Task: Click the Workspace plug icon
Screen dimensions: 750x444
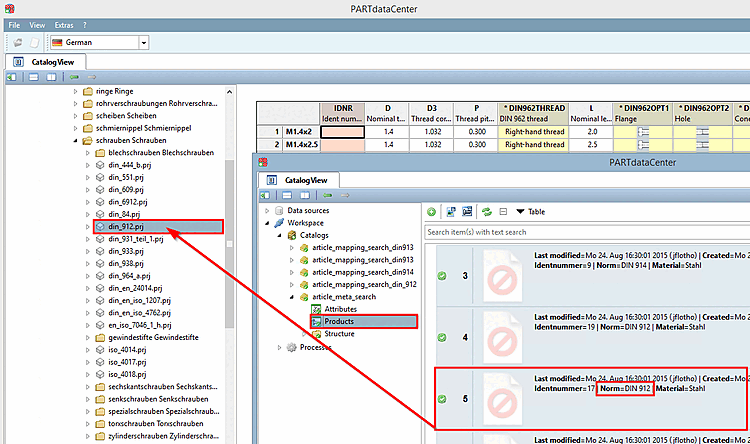Action: pyautogui.click(x=279, y=223)
